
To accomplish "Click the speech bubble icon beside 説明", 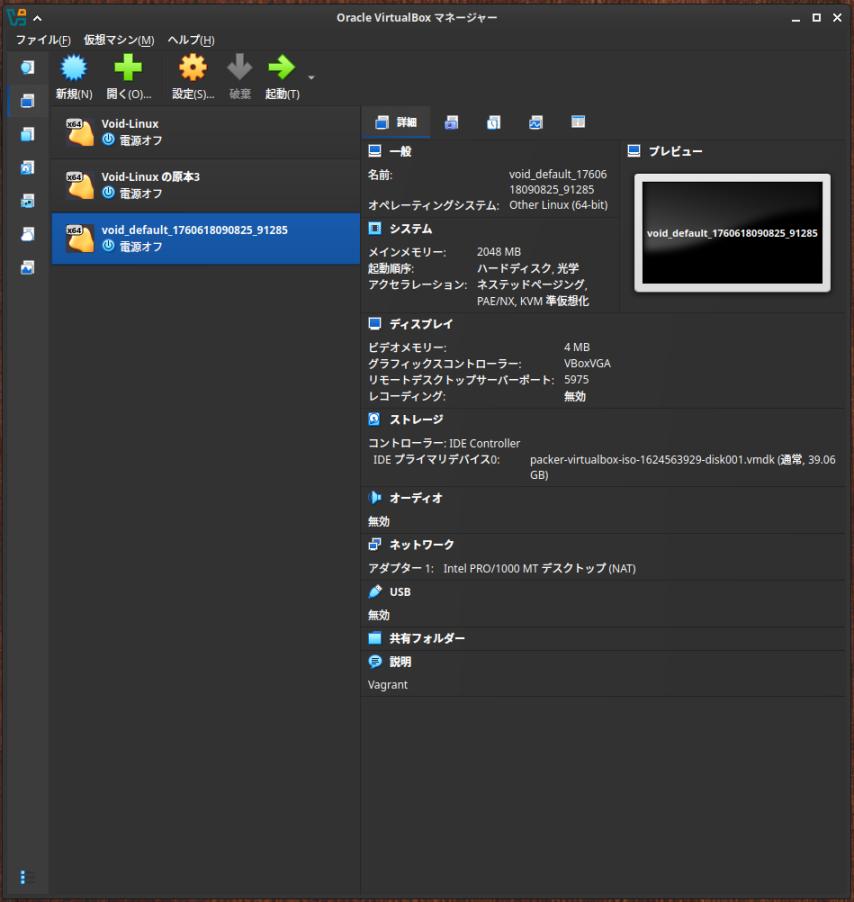I will click(374, 662).
